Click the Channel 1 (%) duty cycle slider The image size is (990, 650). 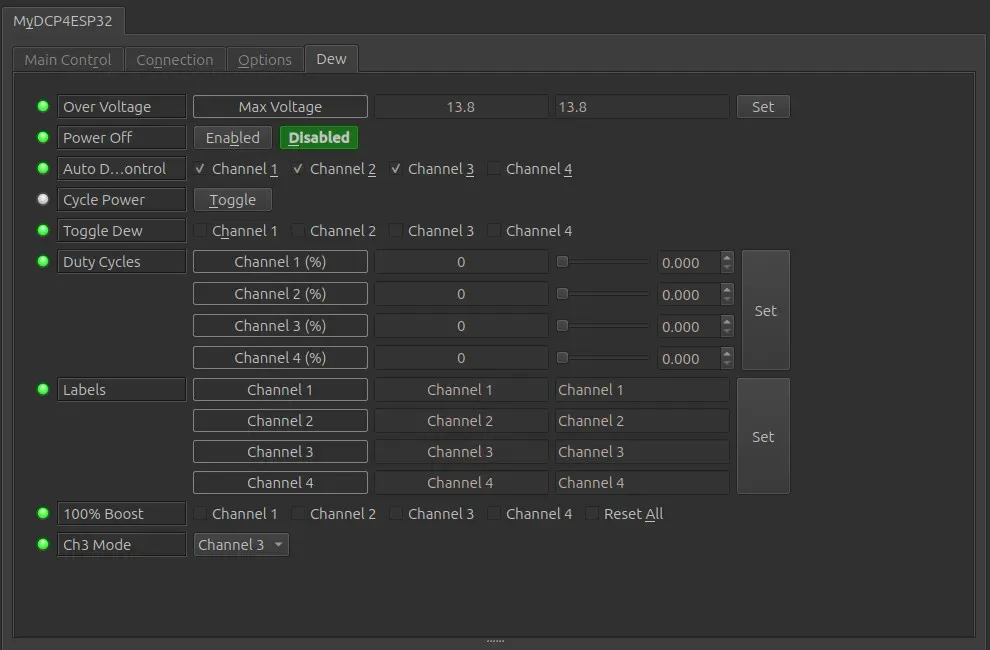(603, 262)
